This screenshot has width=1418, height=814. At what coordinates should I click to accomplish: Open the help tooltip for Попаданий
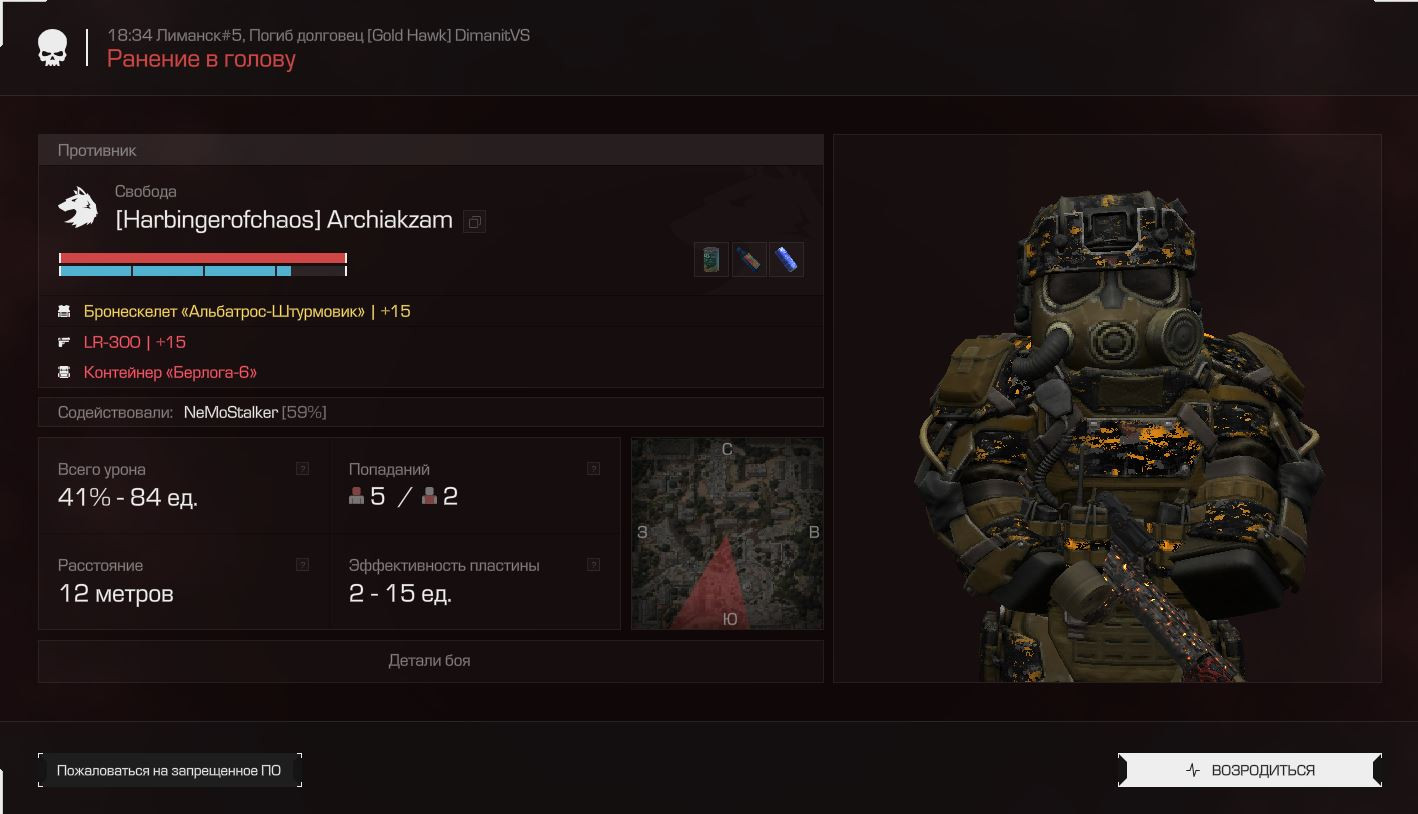[593, 468]
